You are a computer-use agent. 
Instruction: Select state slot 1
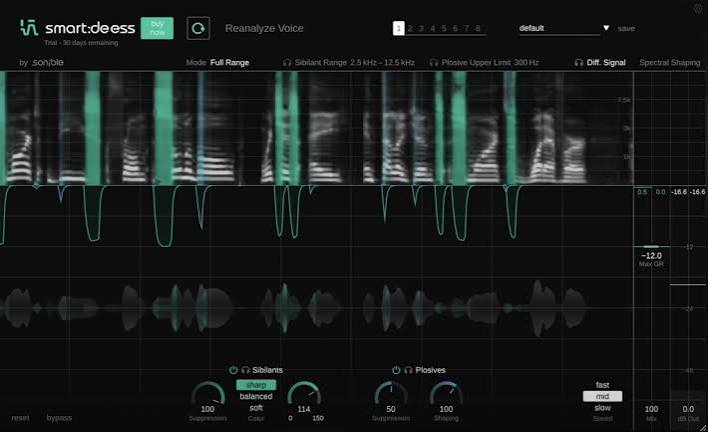click(x=398, y=28)
